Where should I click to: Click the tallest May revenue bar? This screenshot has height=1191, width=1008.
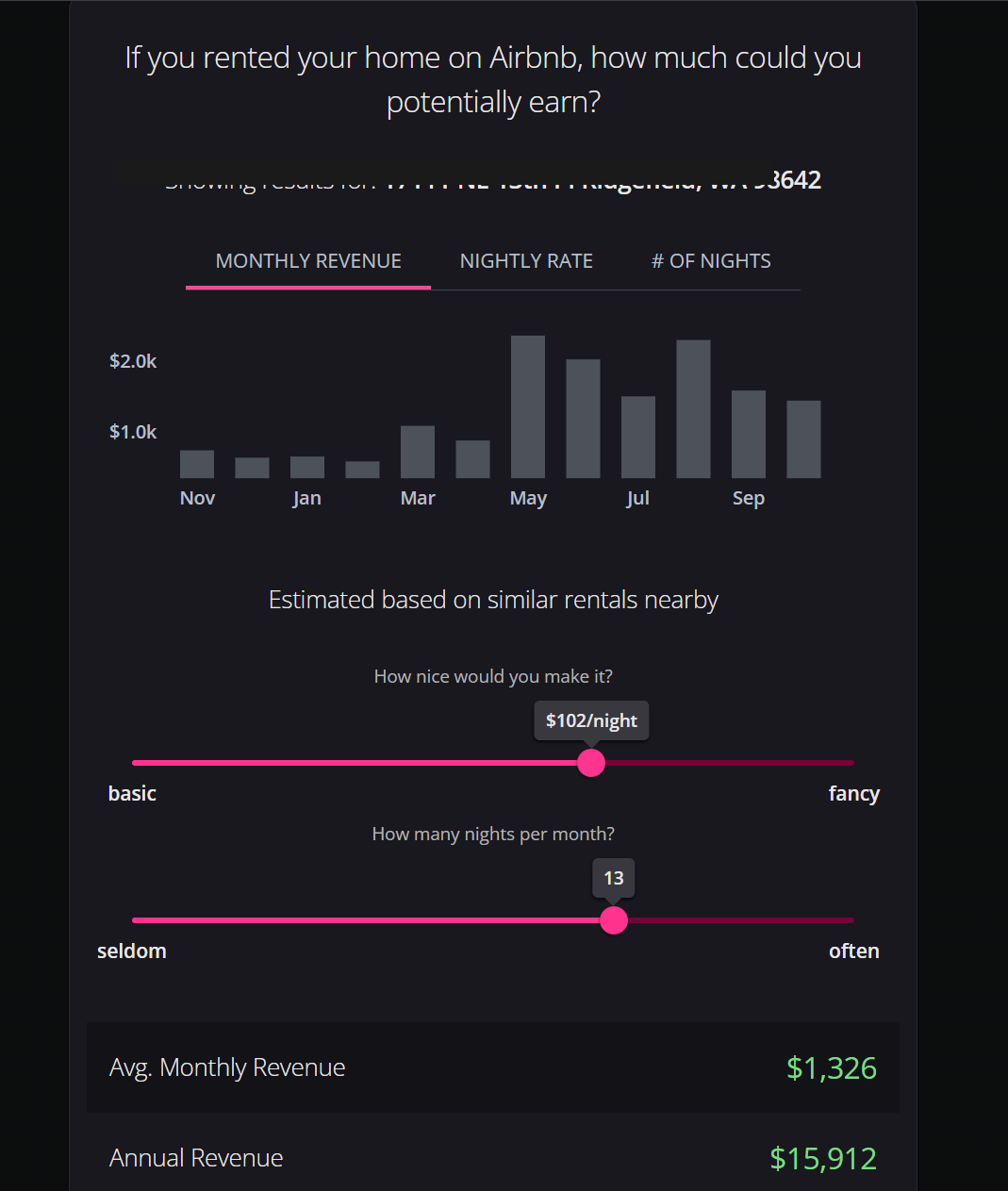528,405
